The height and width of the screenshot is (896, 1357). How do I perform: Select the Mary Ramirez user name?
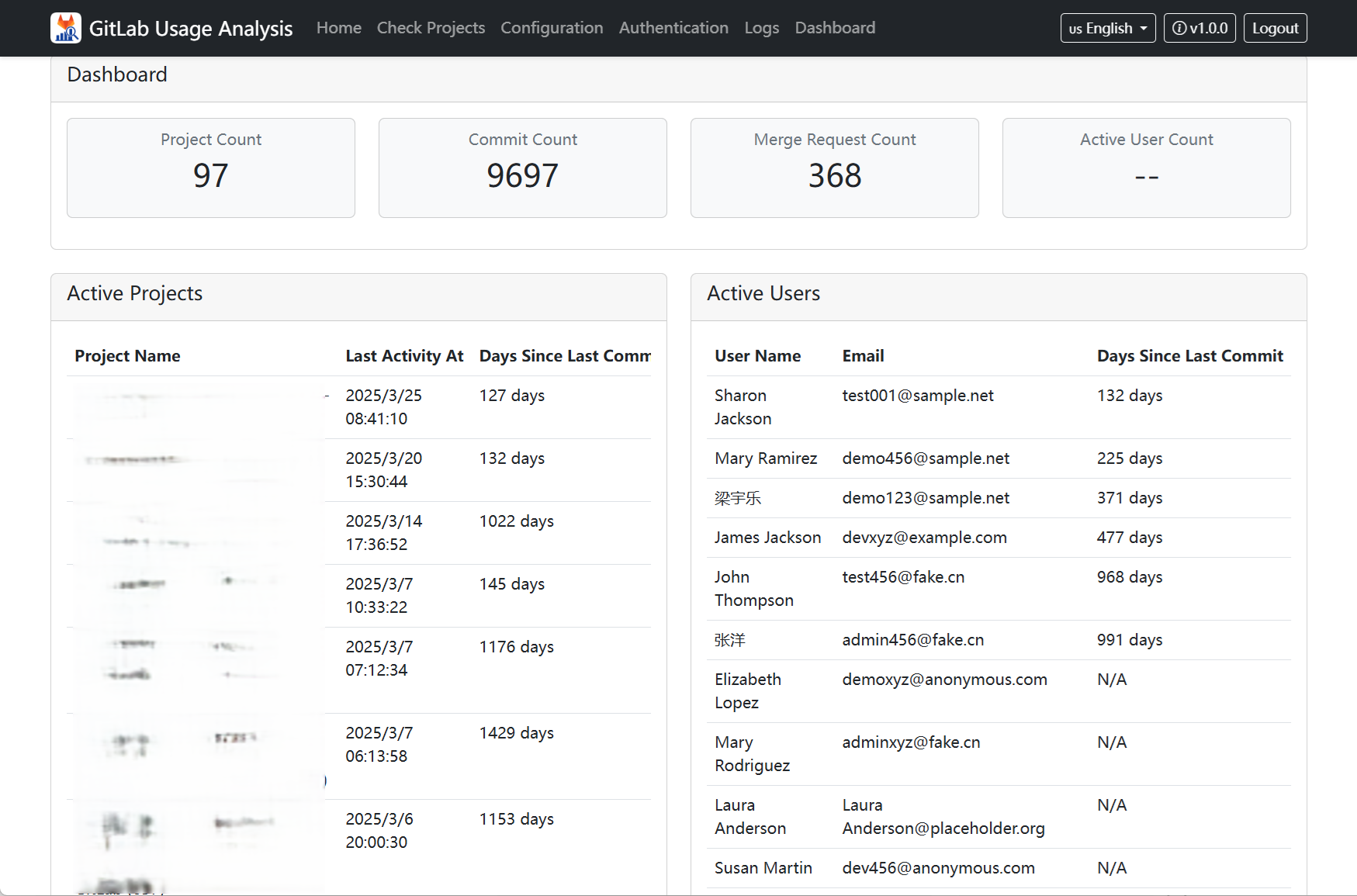pos(766,458)
